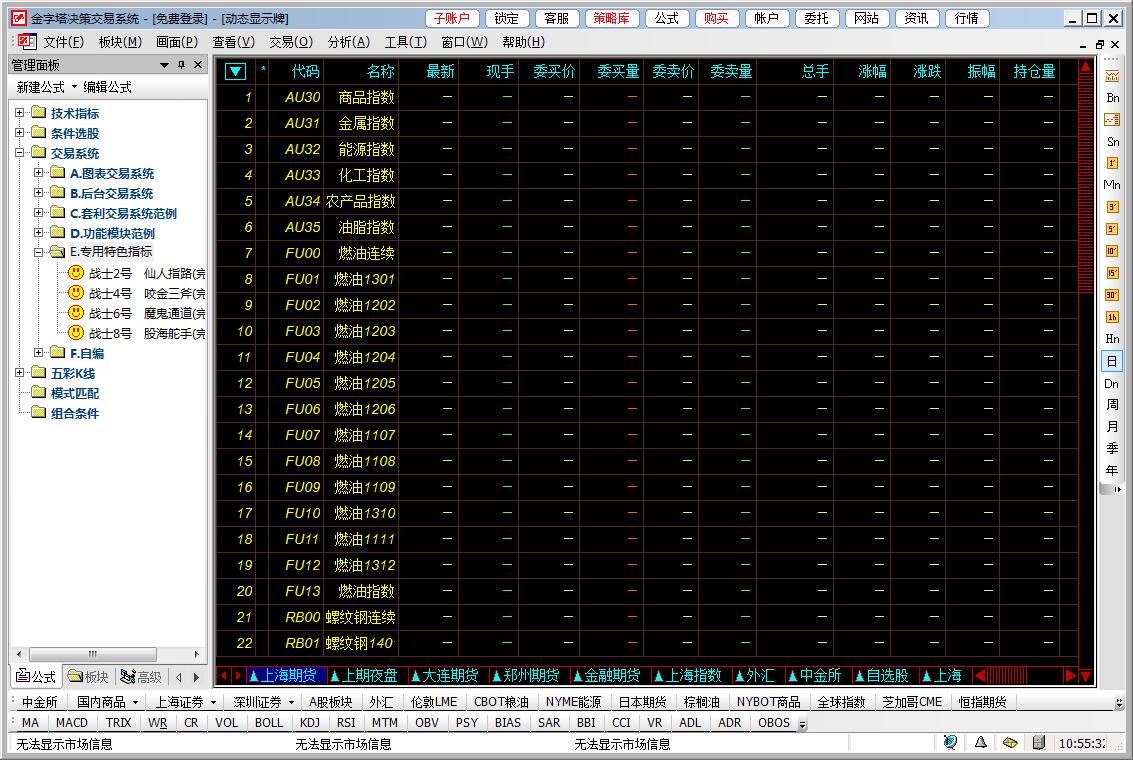Click the bell alert icon in status bar

[x=981, y=743]
